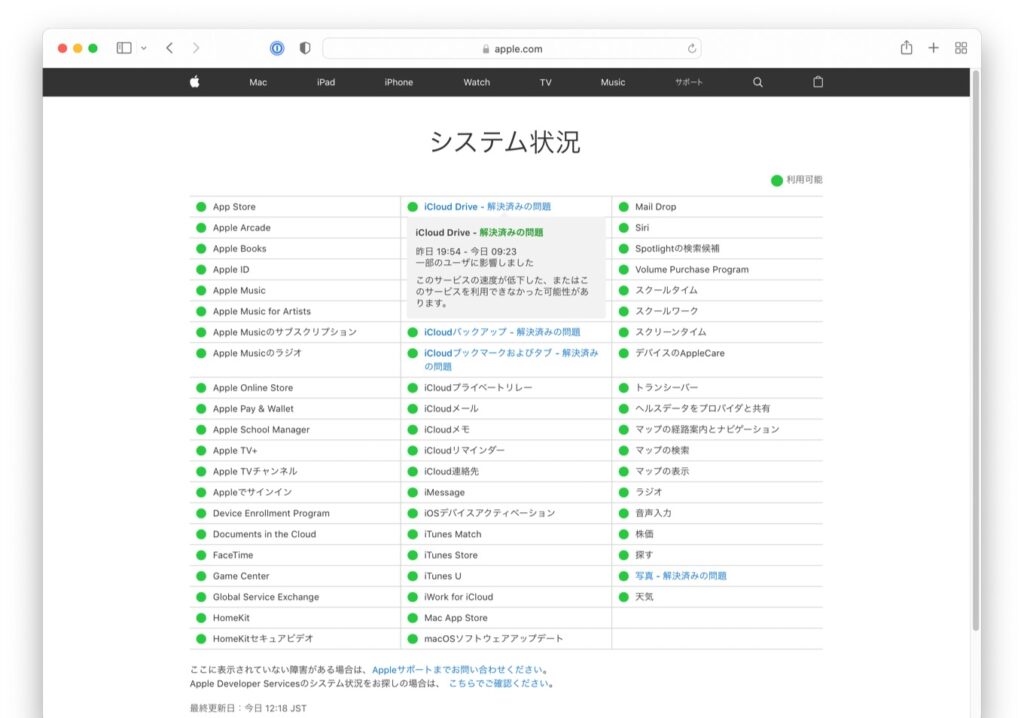Open the Mac menu item
The height and width of the screenshot is (718, 1024).
[x=258, y=82]
